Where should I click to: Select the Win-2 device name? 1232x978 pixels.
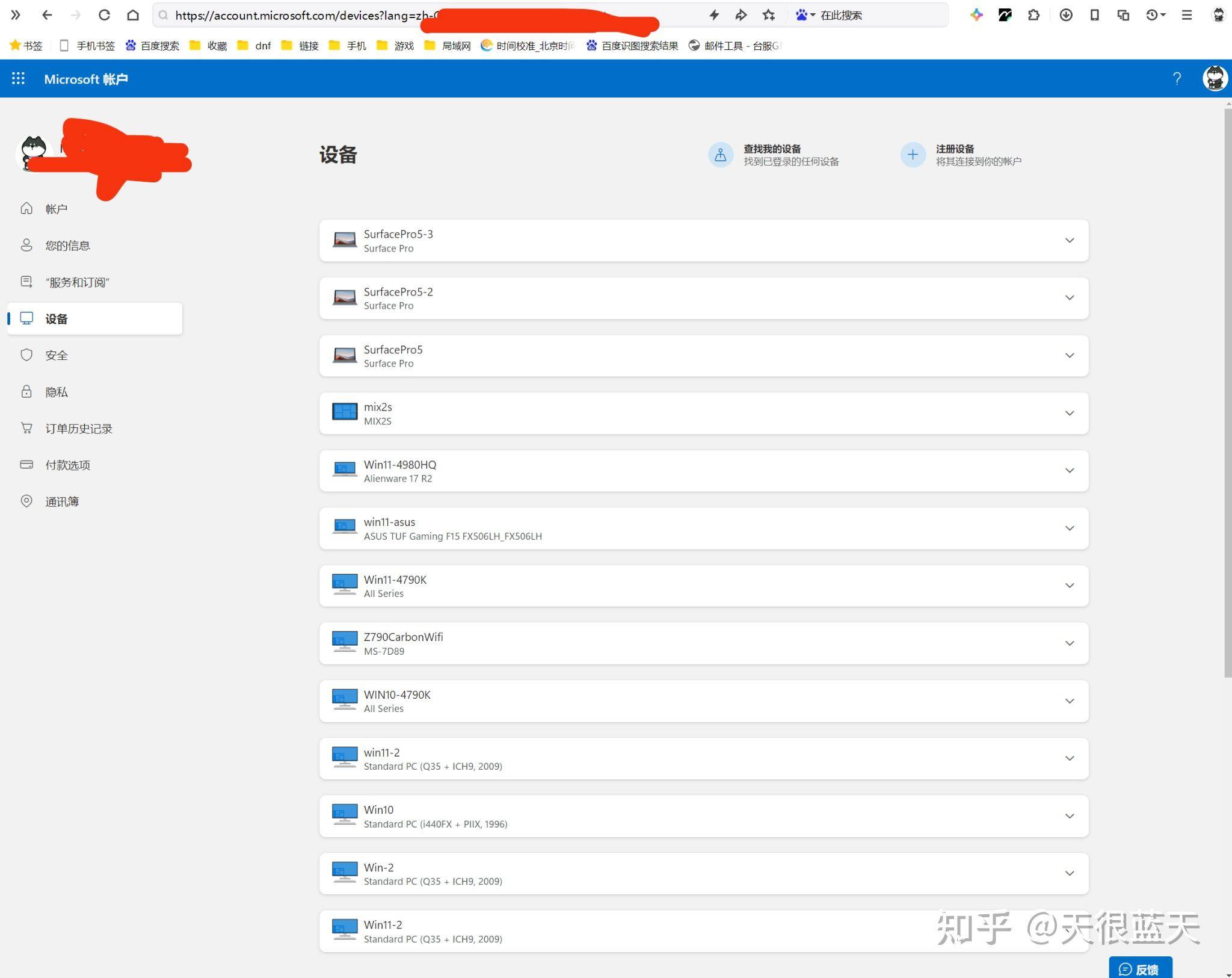(378, 867)
